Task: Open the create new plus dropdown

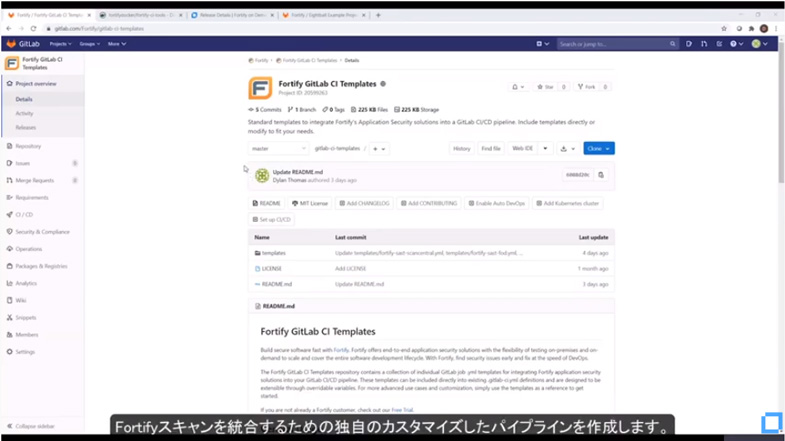Action: click(543, 44)
